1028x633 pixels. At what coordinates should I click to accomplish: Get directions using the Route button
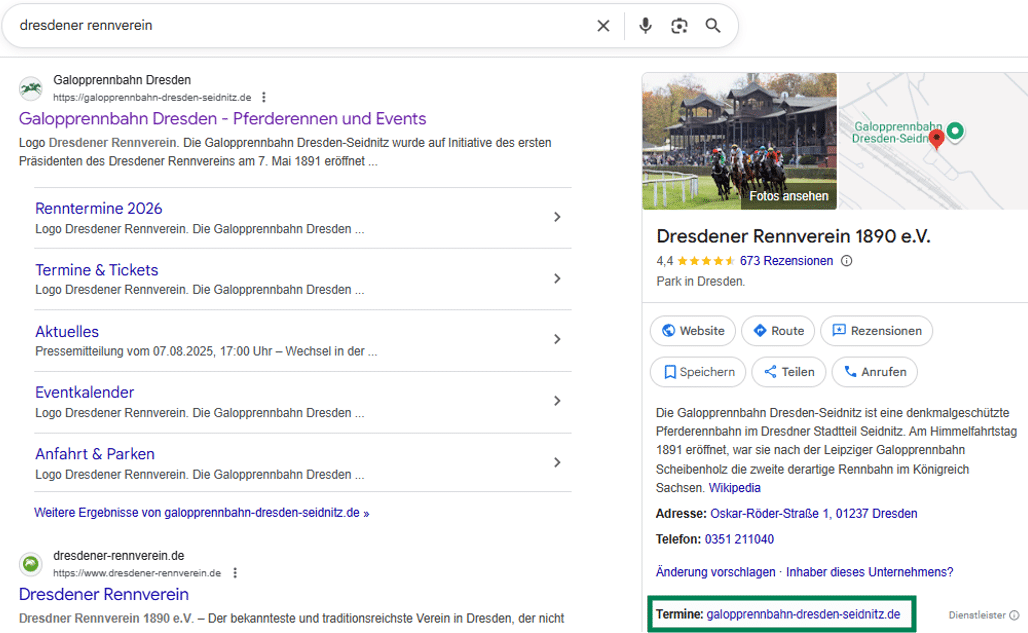777,331
